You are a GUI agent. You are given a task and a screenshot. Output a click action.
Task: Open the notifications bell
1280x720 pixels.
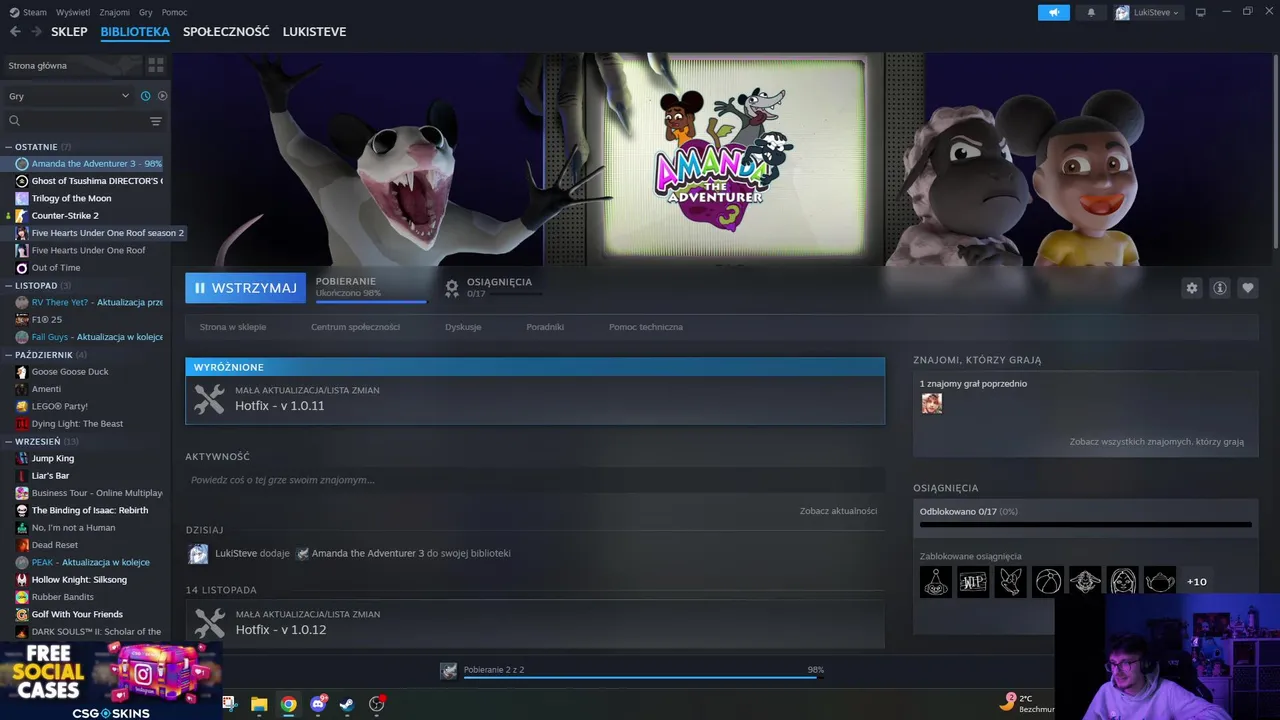pyautogui.click(x=1091, y=12)
